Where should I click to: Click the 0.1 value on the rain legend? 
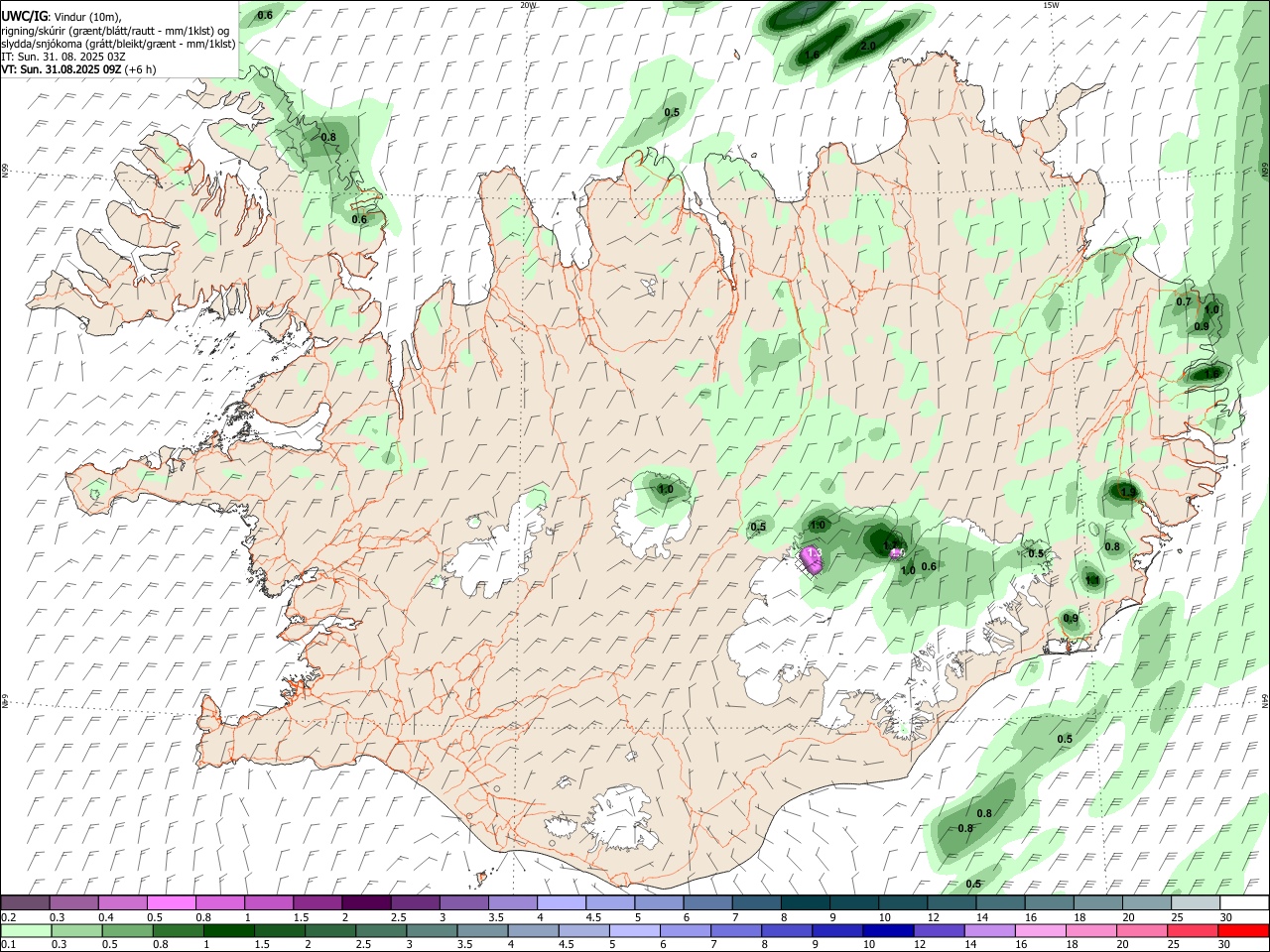8,944
